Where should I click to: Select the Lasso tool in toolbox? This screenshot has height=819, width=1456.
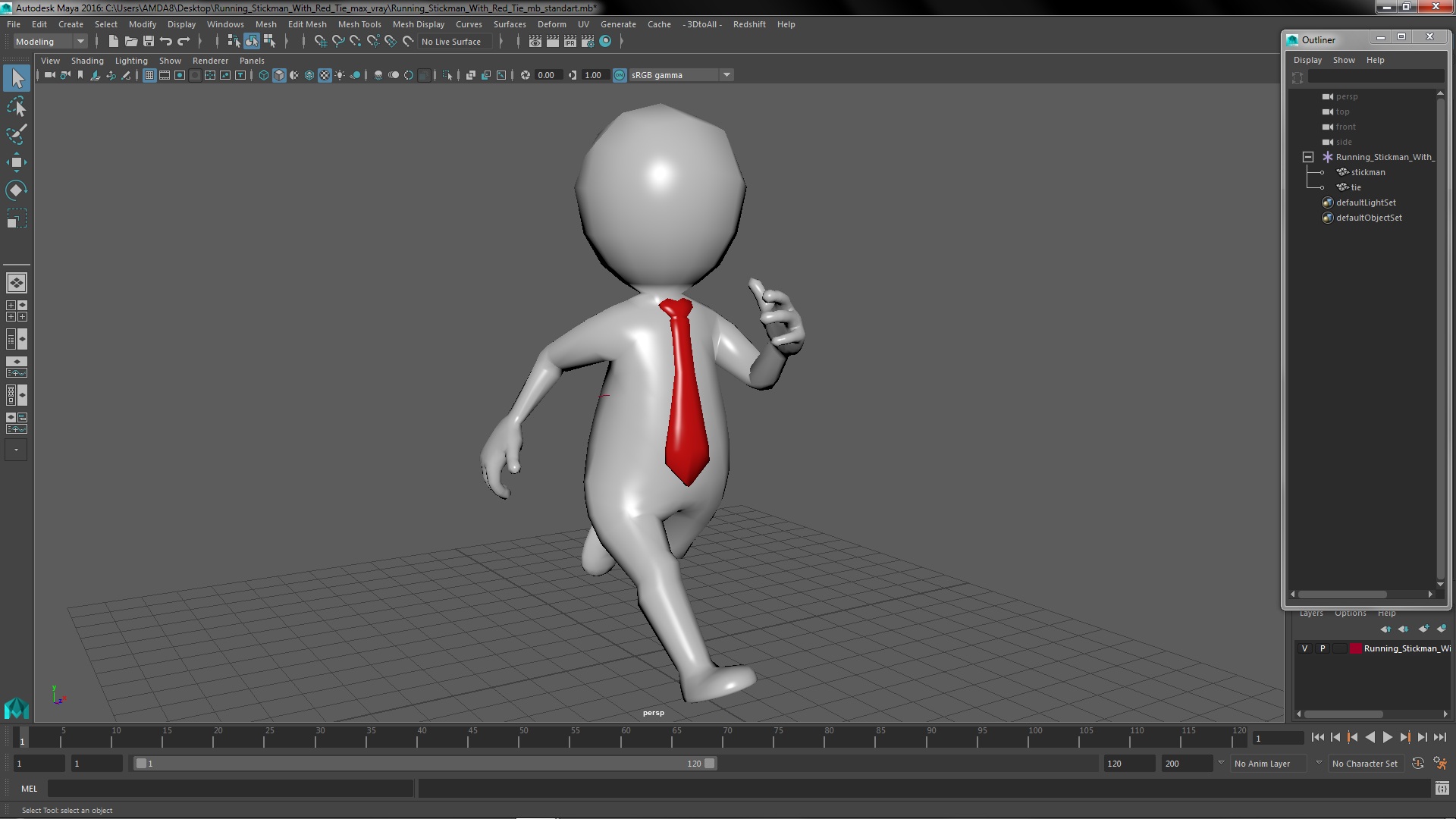click(x=16, y=107)
